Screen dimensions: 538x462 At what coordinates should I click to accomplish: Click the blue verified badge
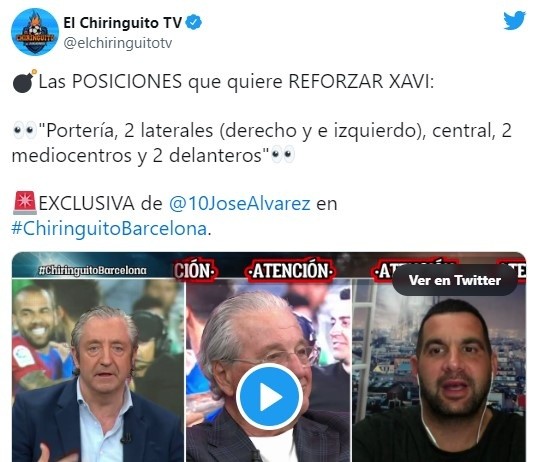(x=194, y=23)
